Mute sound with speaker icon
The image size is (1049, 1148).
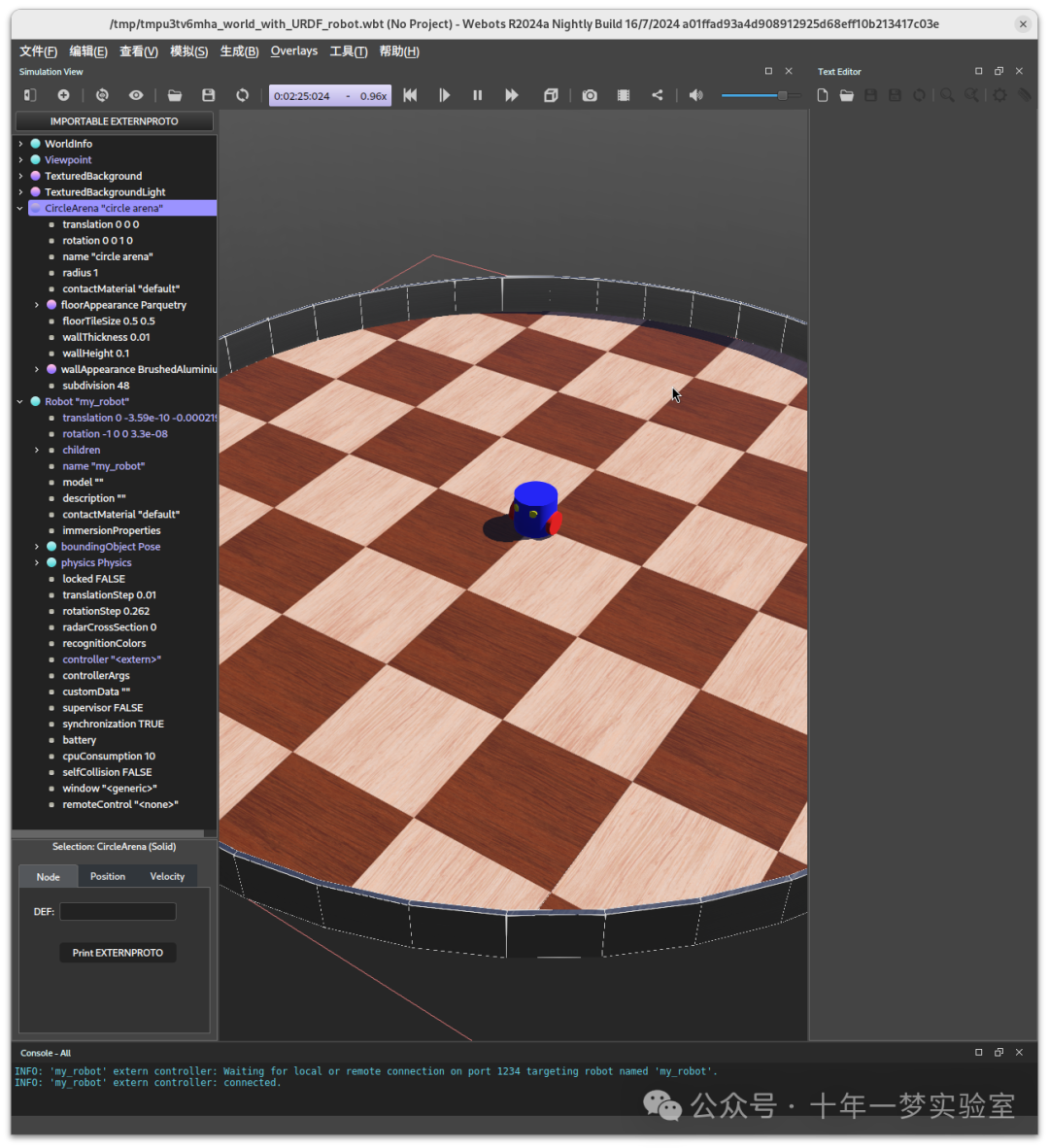point(696,95)
